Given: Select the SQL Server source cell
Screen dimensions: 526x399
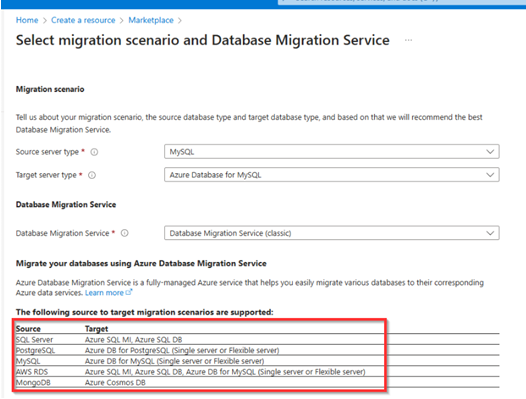Looking at the screenshot, I should (x=34, y=340).
